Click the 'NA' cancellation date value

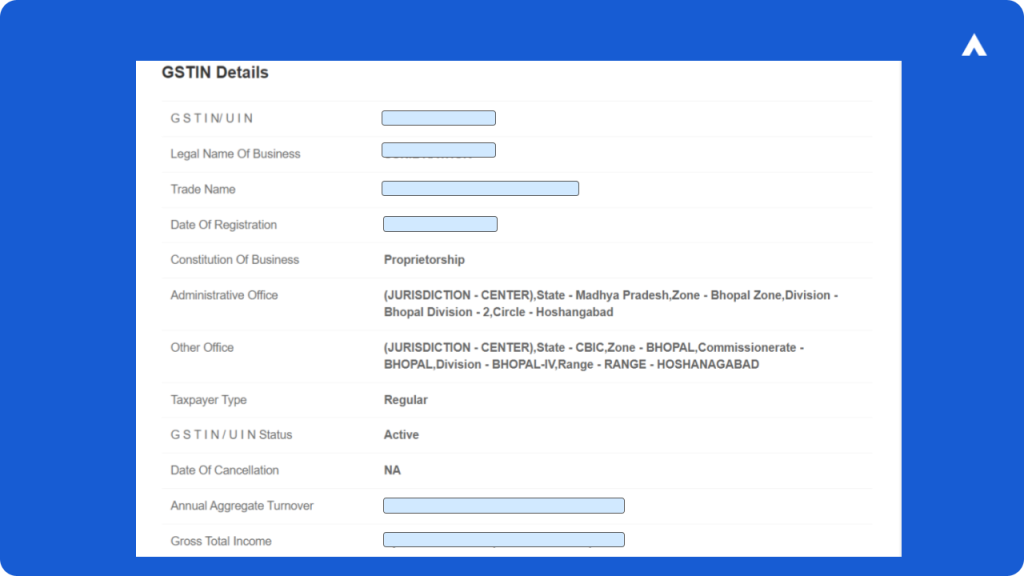pos(392,470)
